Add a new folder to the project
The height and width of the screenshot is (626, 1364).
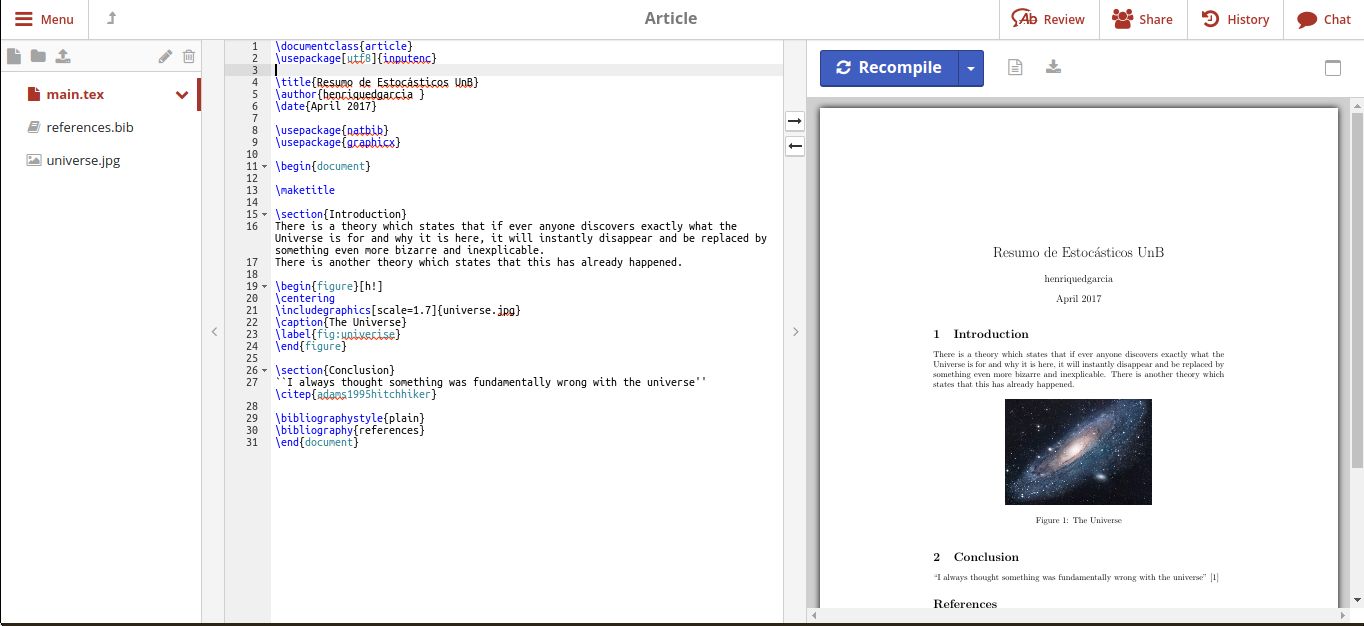(x=38, y=56)
